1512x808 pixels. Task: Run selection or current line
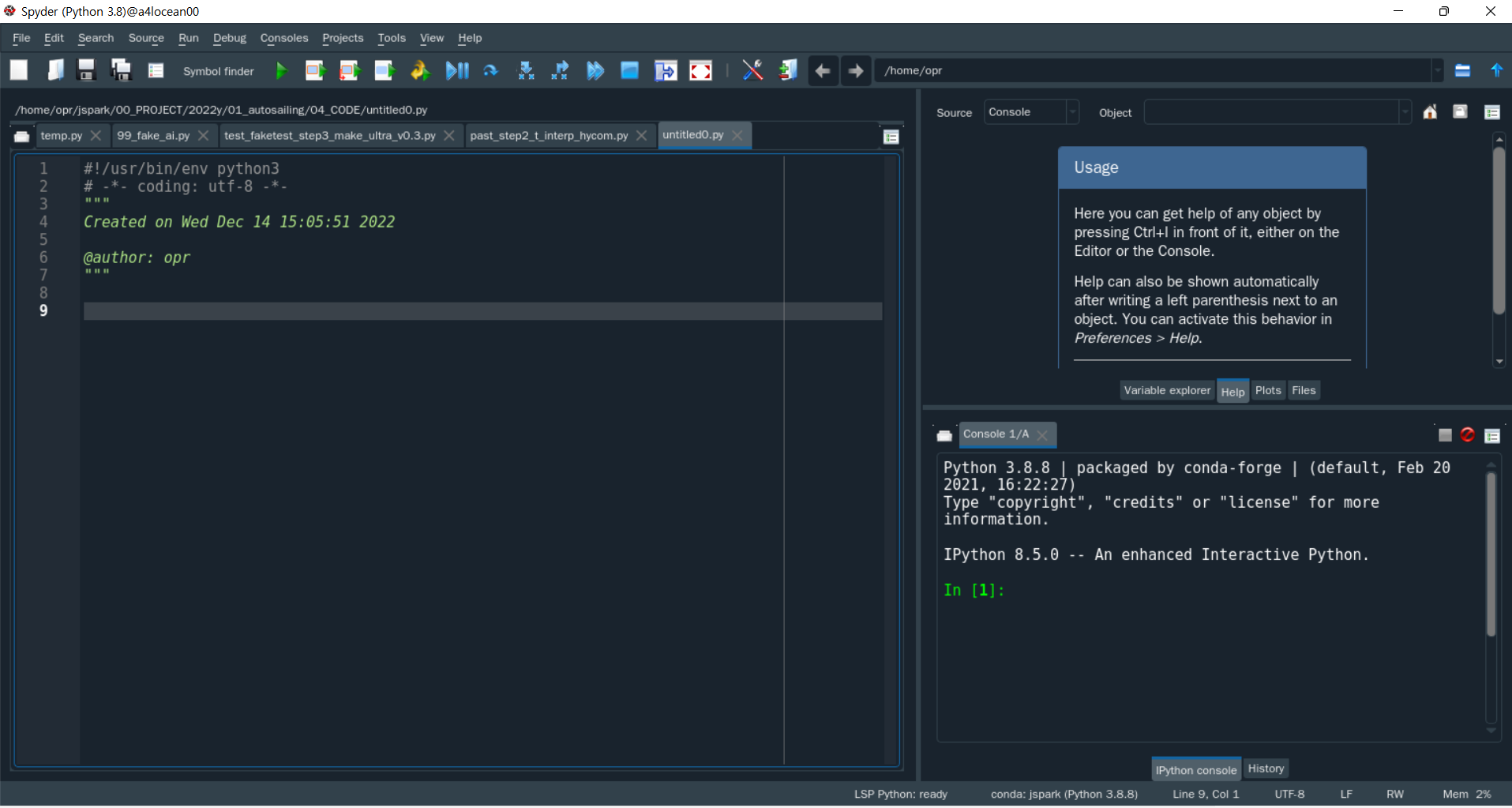coord(385,71)
